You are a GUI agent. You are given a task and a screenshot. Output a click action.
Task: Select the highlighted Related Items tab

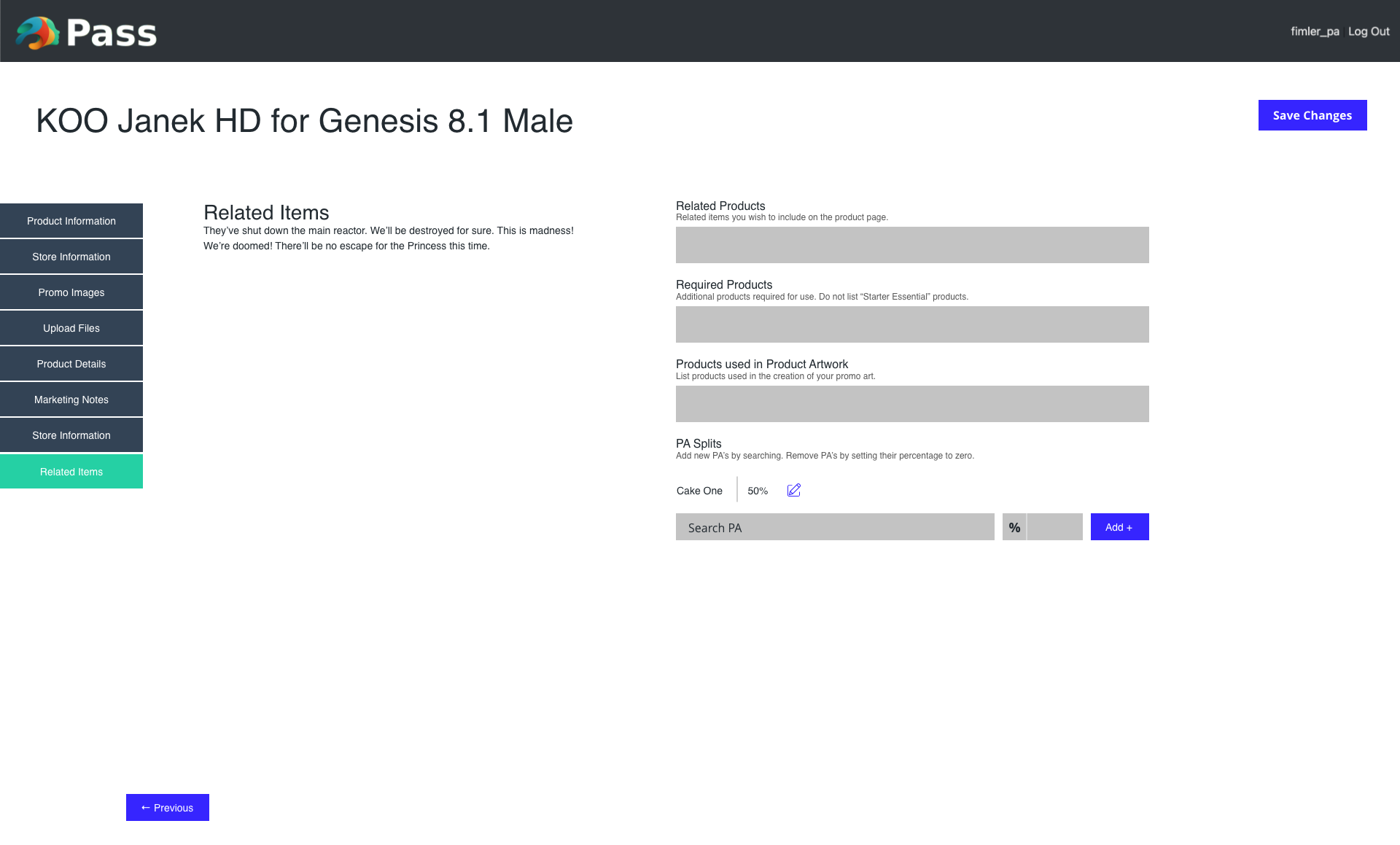(x=71, y=472)
